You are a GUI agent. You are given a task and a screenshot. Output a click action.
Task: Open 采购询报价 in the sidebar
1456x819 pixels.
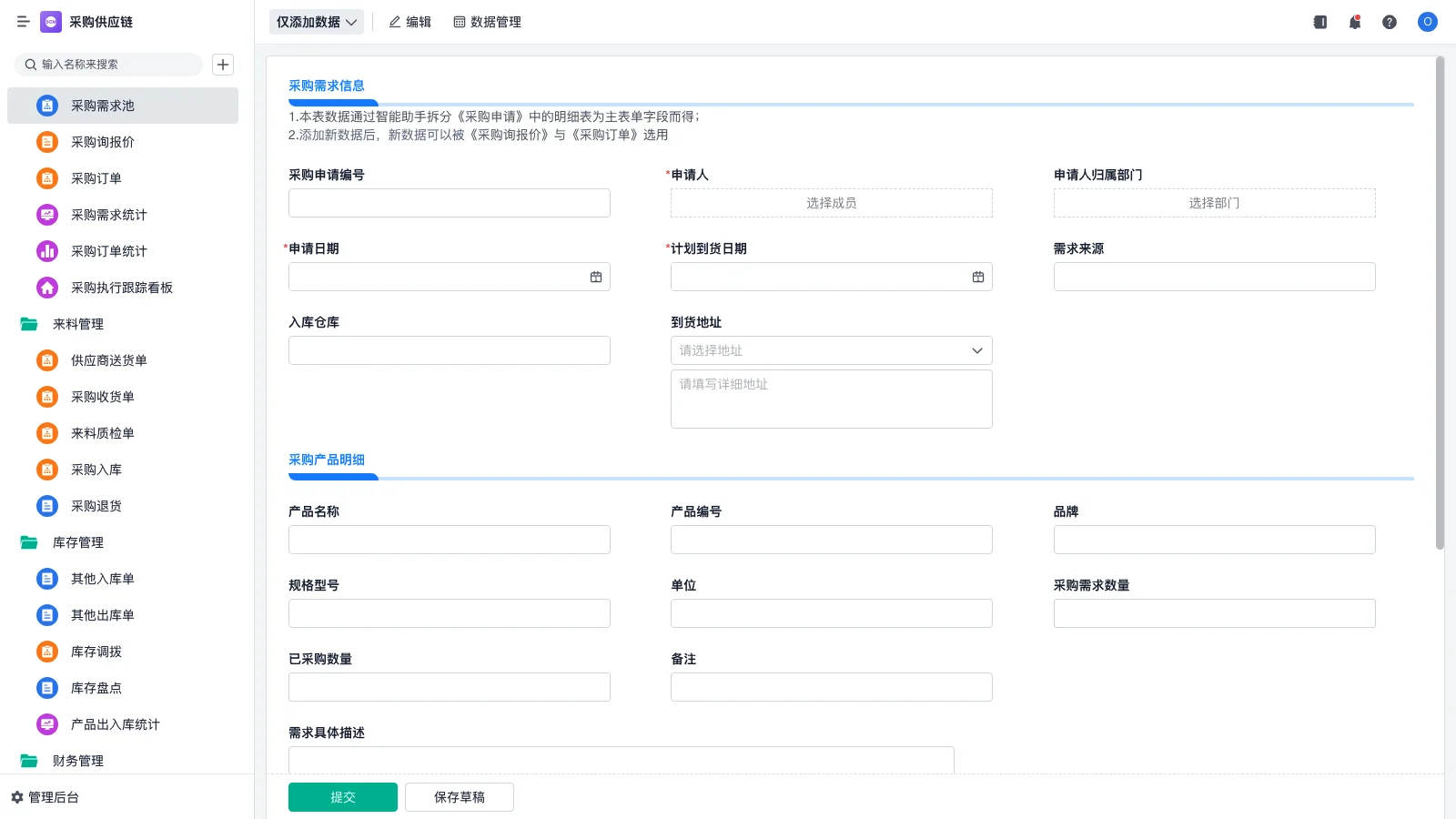click(x=123, y=142)
